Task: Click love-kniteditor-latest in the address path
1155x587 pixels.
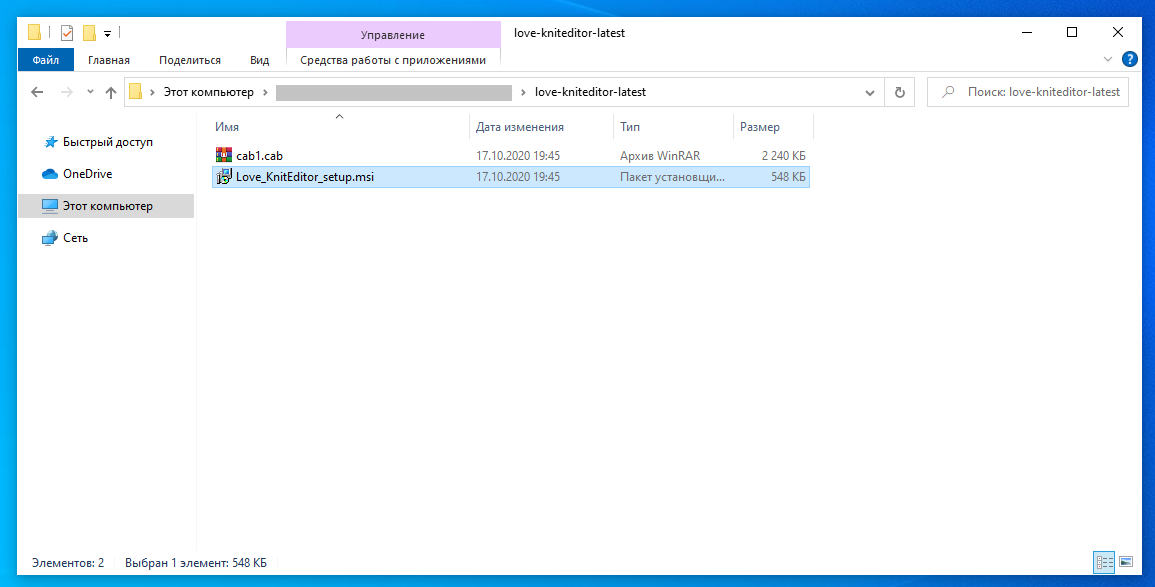Action: tap(590, 92)
